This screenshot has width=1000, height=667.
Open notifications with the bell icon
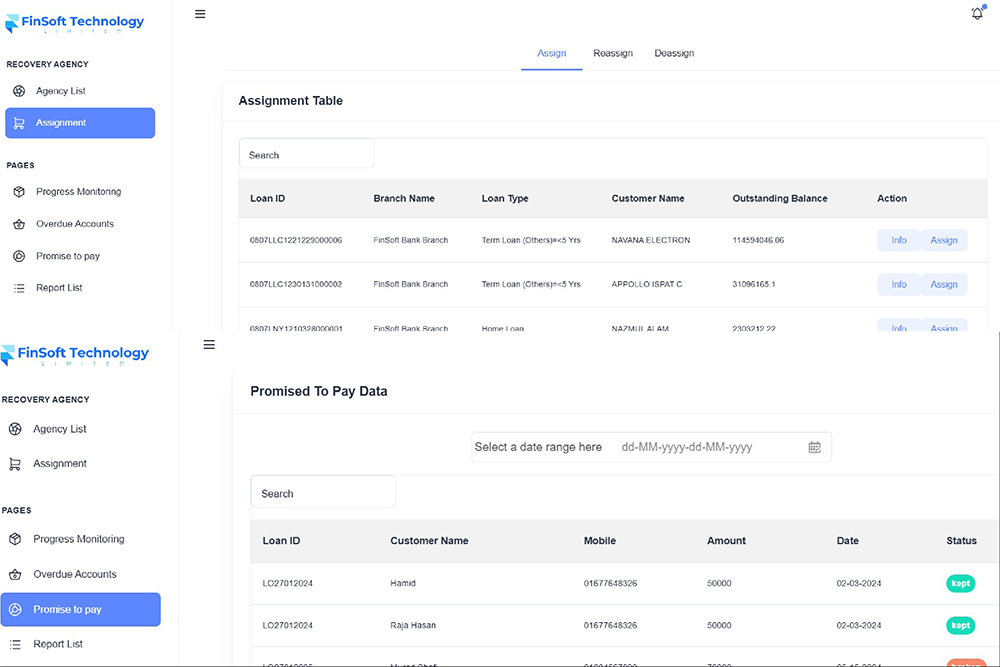point(978,13)
